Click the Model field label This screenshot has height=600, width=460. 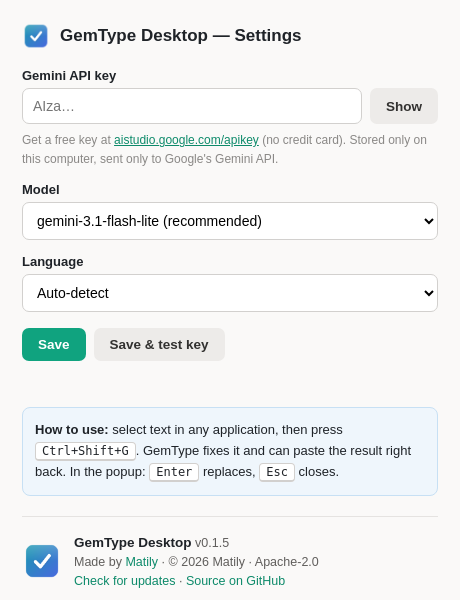41,190
